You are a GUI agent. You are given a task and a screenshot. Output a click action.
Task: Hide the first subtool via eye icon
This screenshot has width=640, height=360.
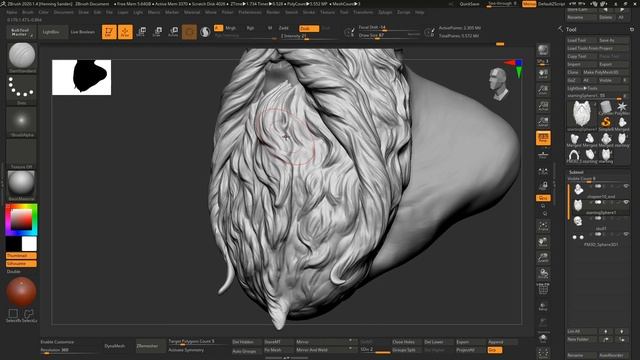pos(626,186)
